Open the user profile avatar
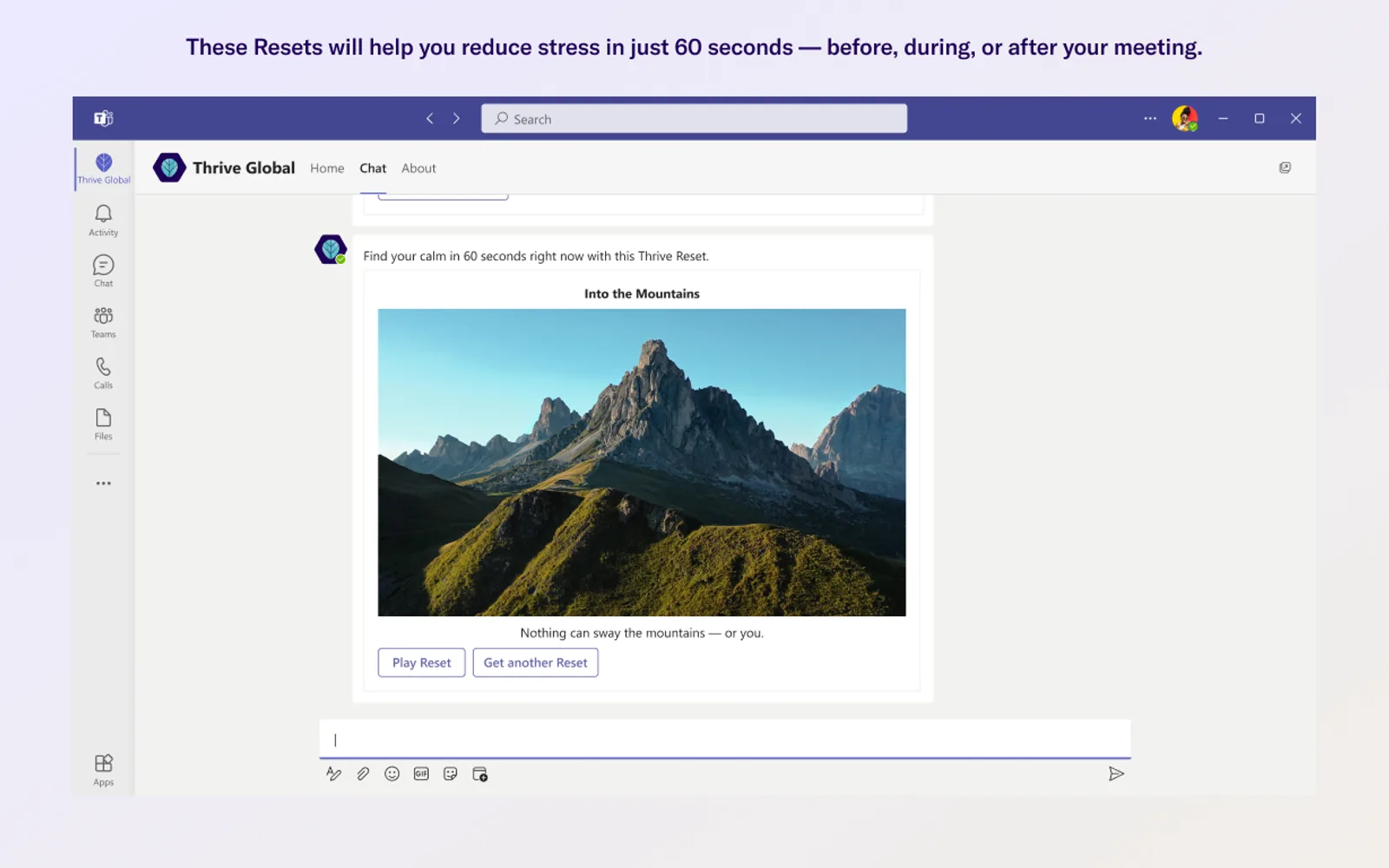 1185,119
